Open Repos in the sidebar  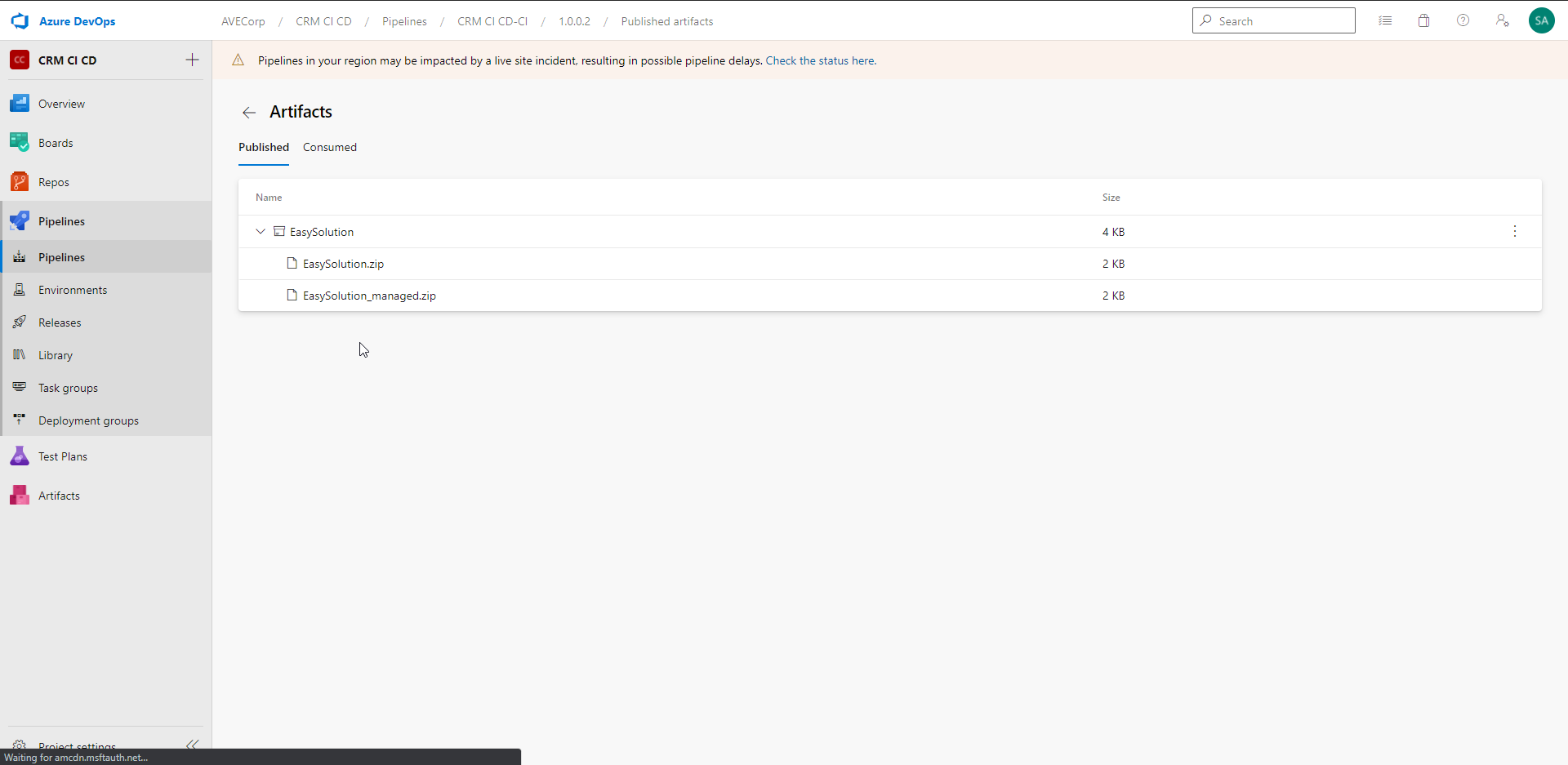pos(106,182)
